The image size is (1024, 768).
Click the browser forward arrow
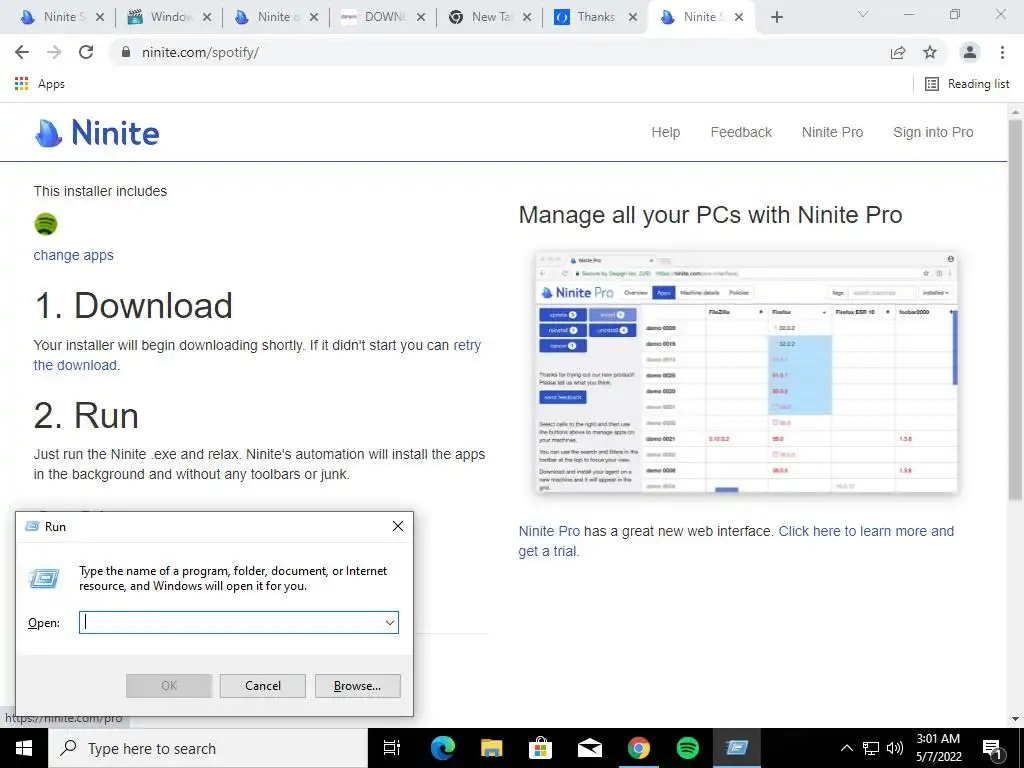click(x=54, y=52)
